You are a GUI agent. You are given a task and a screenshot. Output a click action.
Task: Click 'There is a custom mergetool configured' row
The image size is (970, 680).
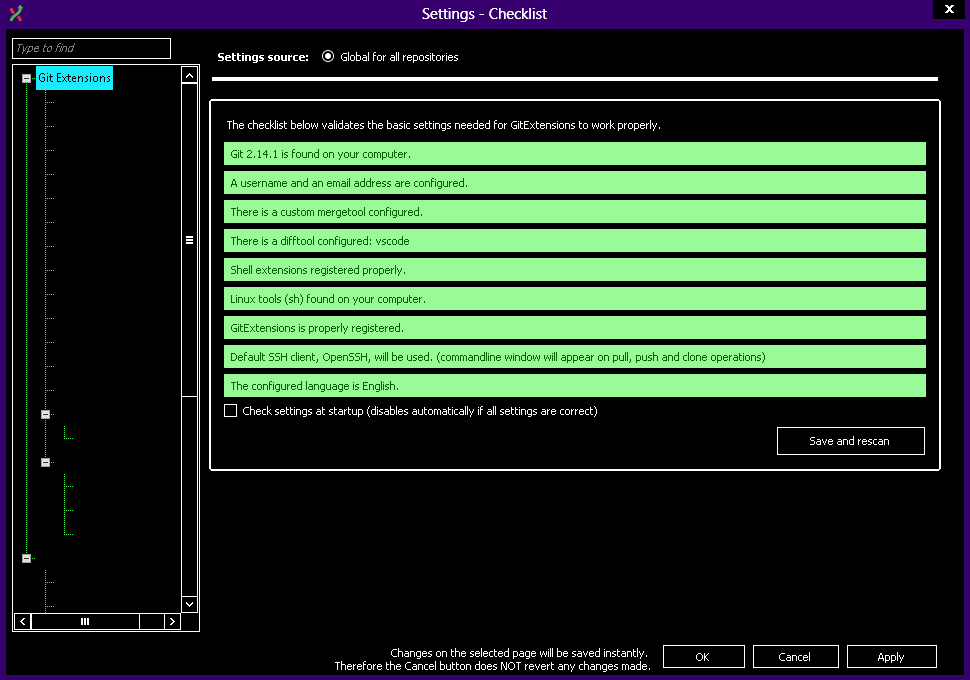(575, 212)
